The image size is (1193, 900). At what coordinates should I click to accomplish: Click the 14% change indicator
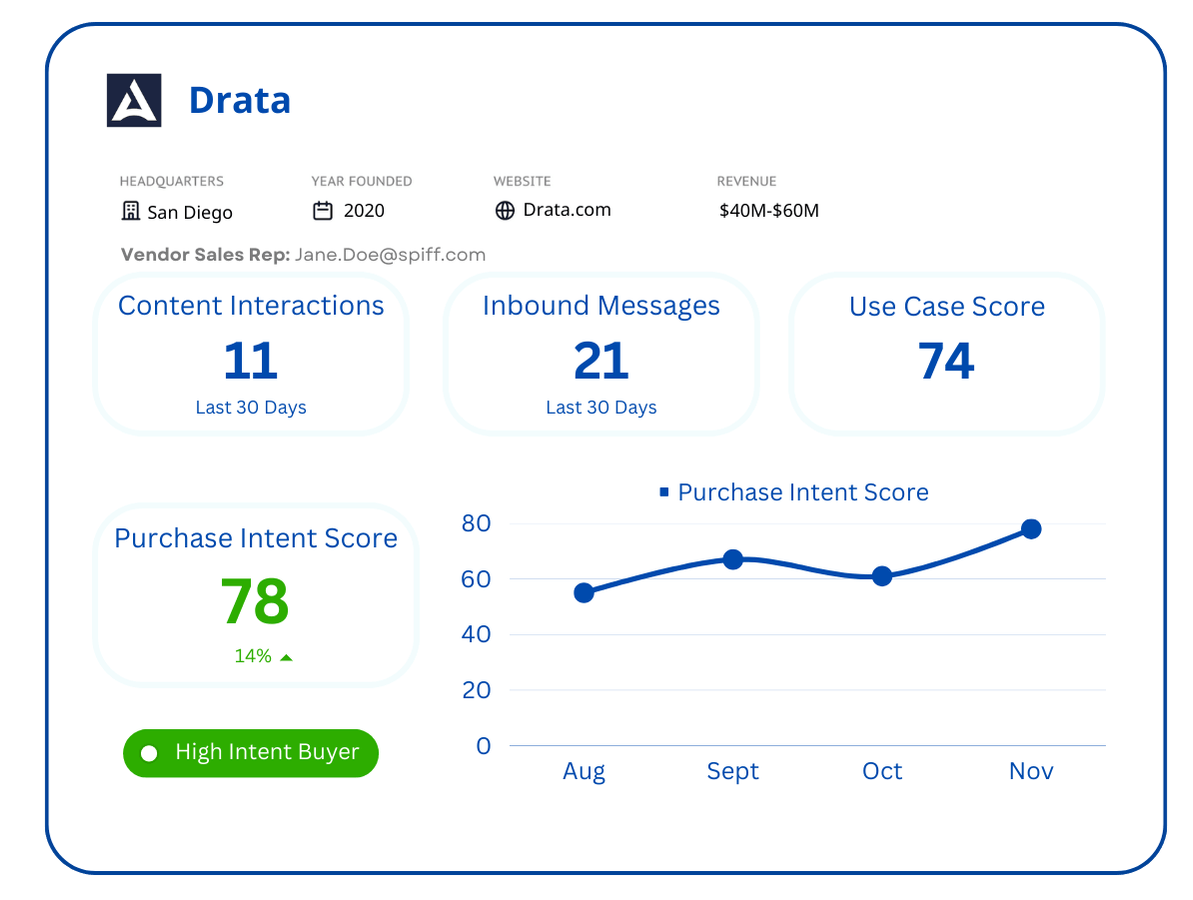[253, 656]
